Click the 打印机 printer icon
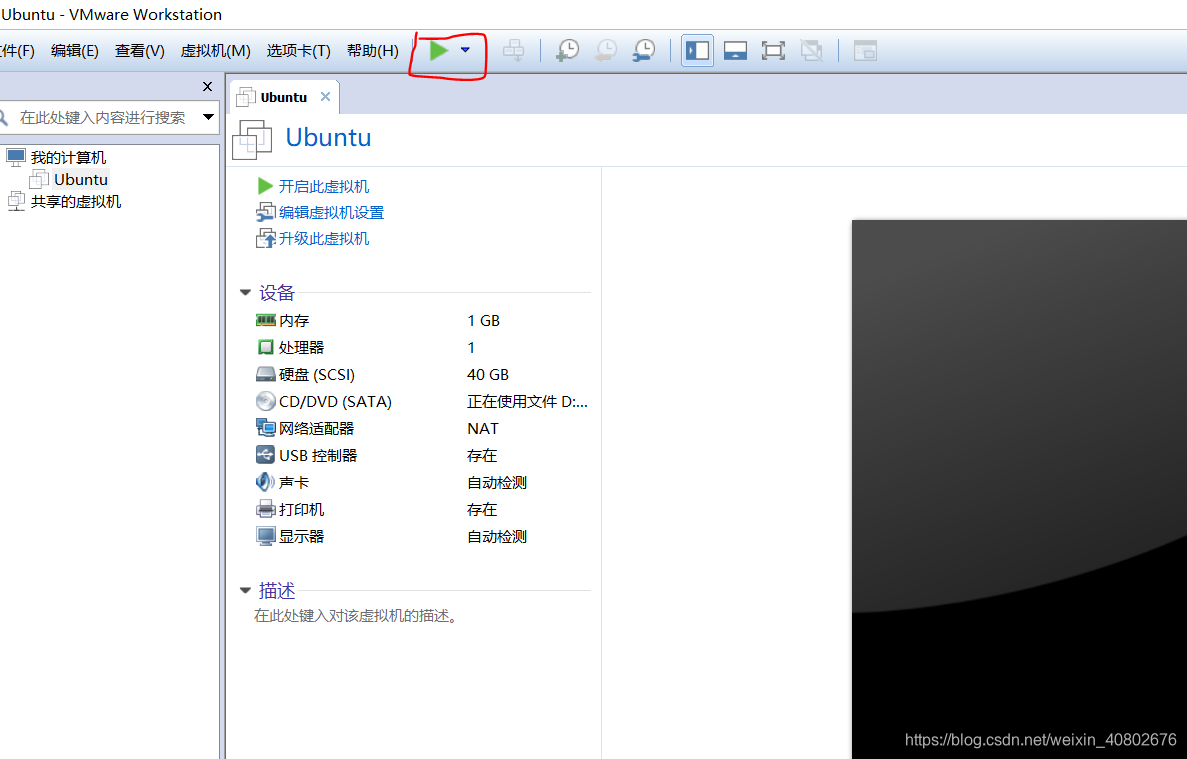Viewport: 1187px width, 759px height. coord(266,509)
